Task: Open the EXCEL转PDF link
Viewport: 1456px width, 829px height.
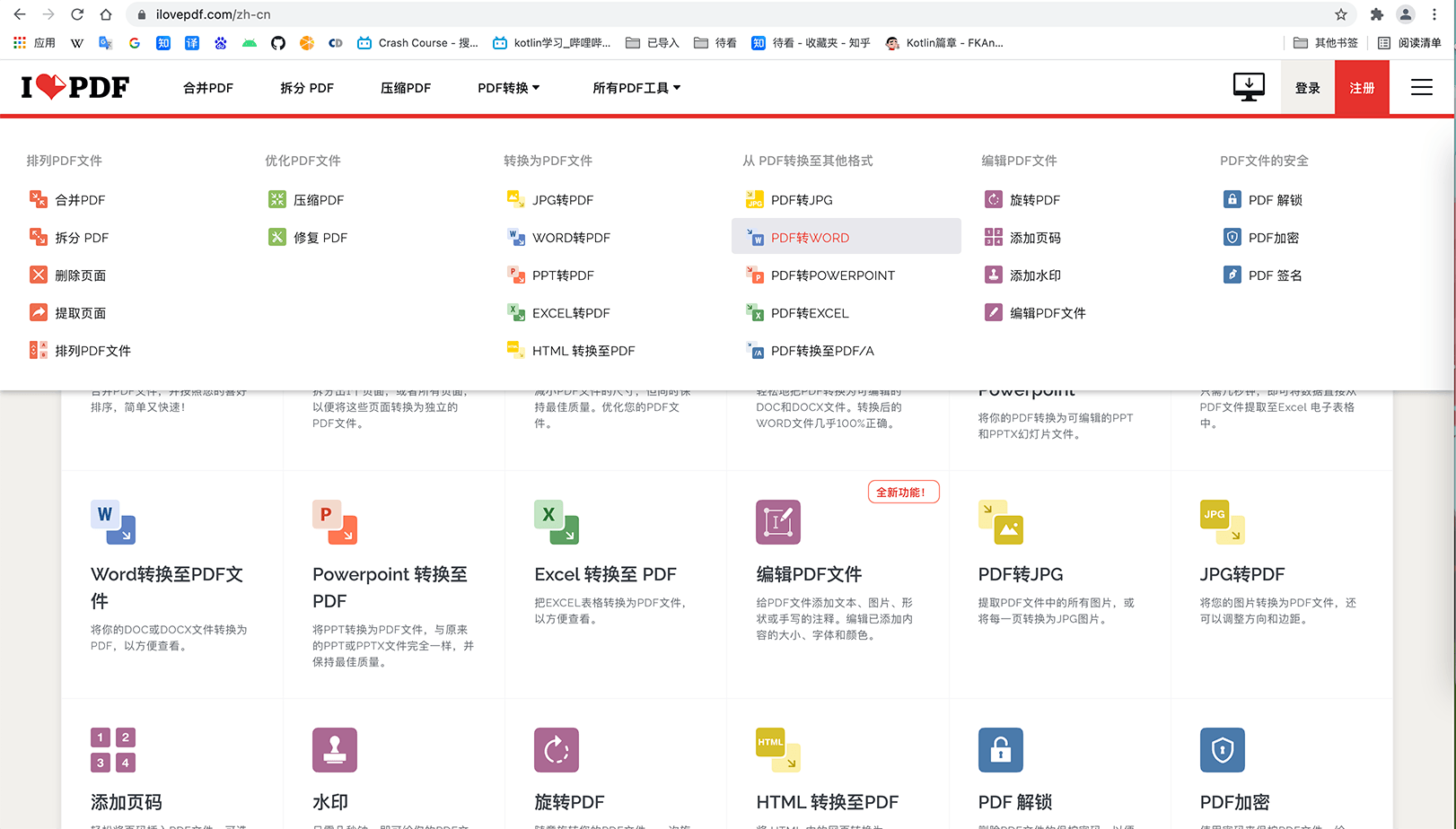Action: 571,312
